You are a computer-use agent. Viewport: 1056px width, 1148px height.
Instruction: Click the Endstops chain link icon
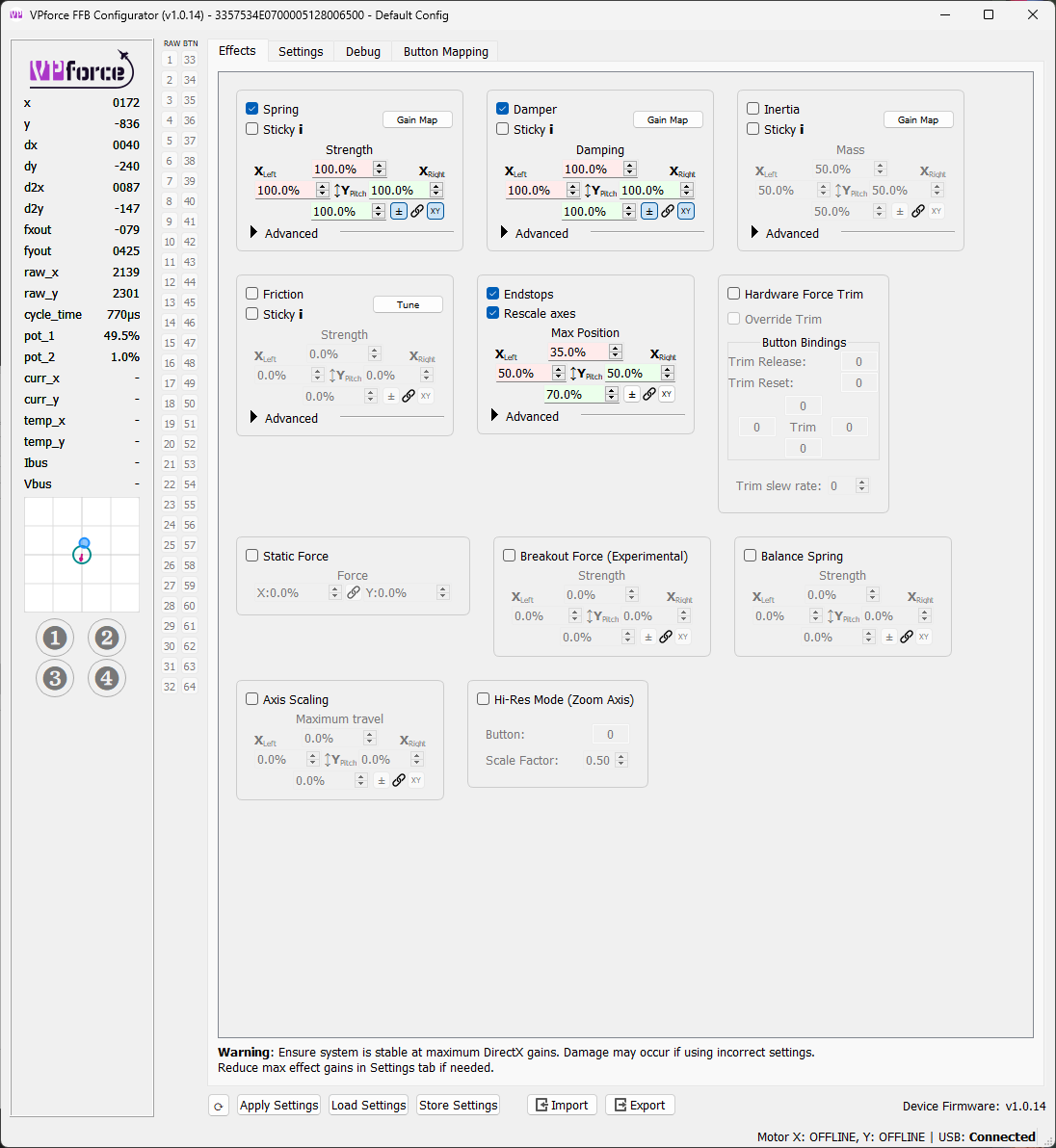pyautogui.click(x=648, y=395)
